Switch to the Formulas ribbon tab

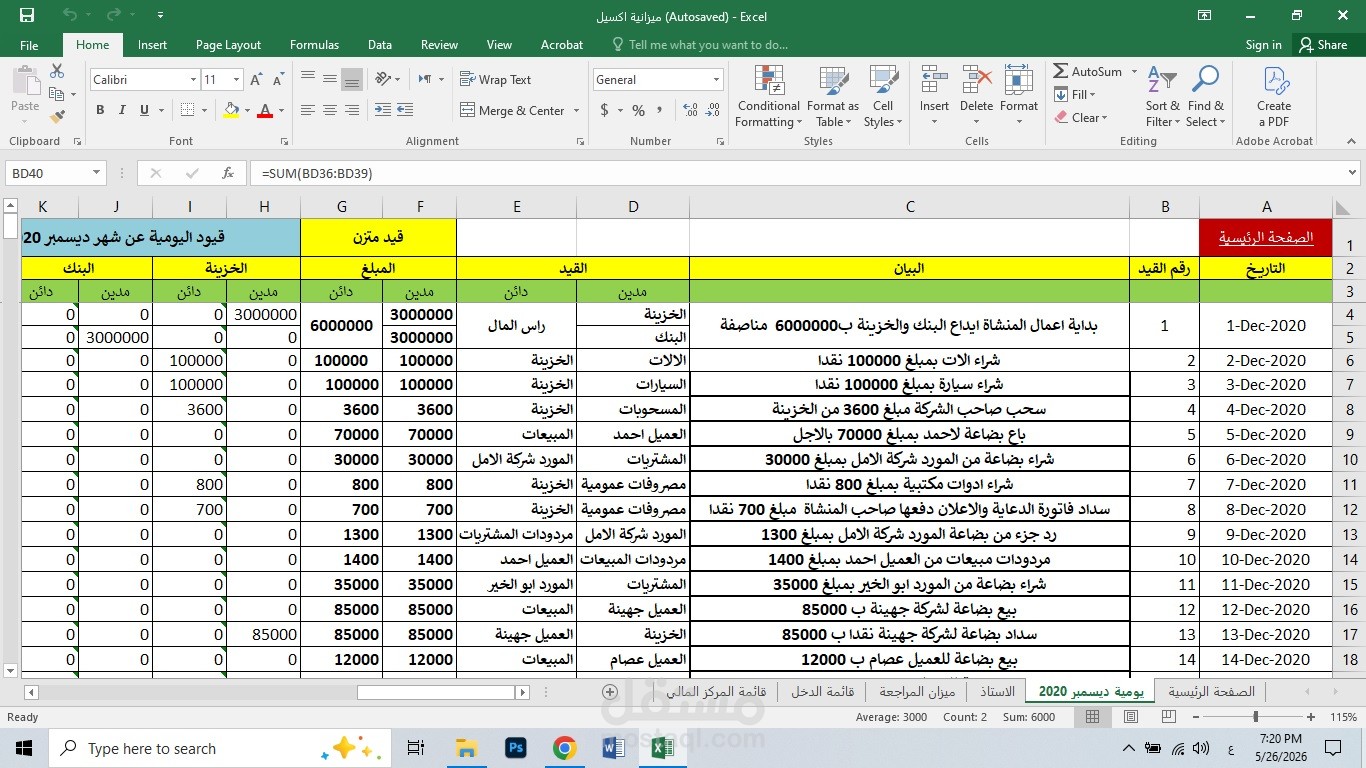tap(314, 45)
